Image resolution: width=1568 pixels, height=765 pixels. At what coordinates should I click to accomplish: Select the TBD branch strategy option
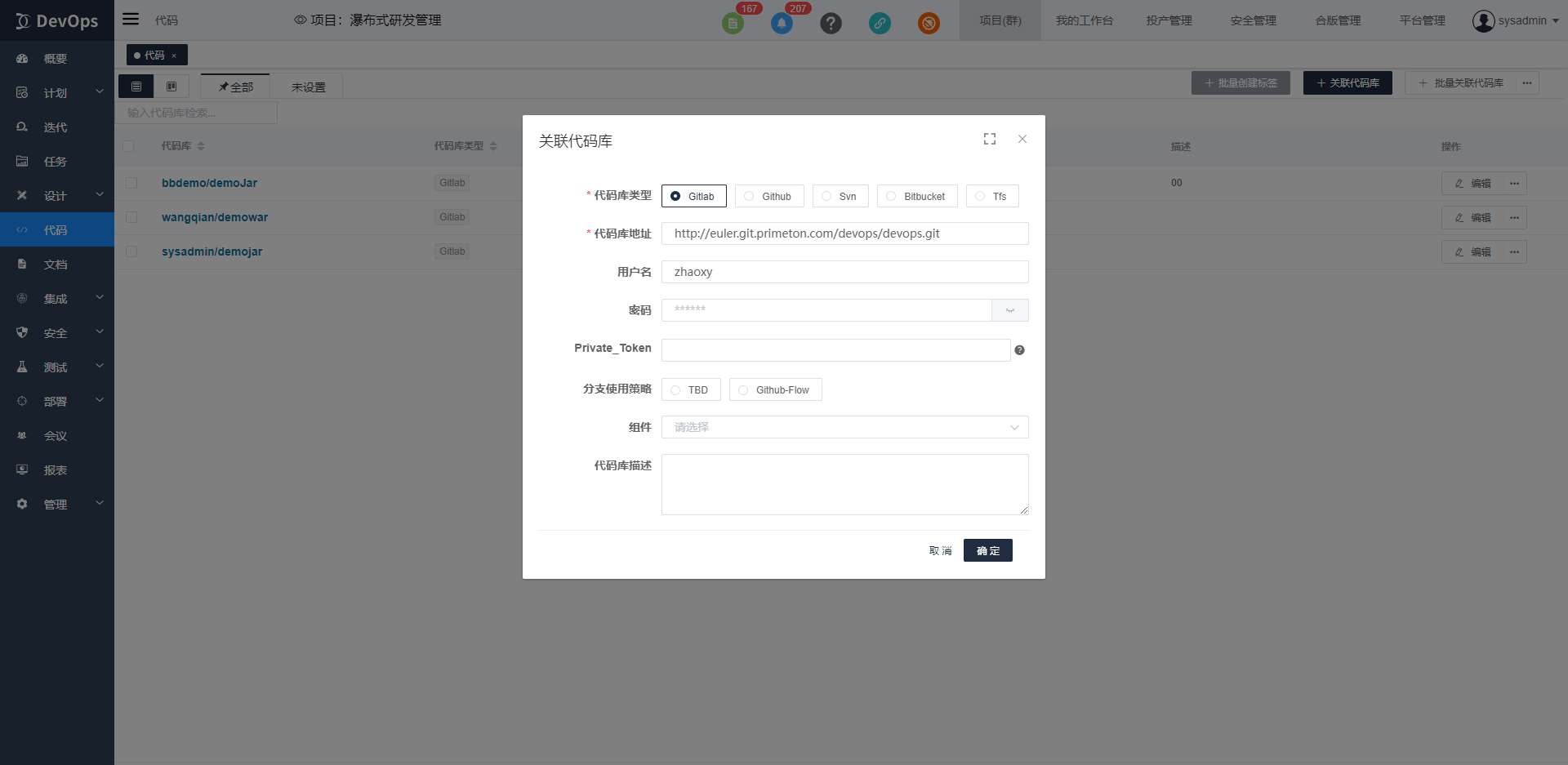690,390
